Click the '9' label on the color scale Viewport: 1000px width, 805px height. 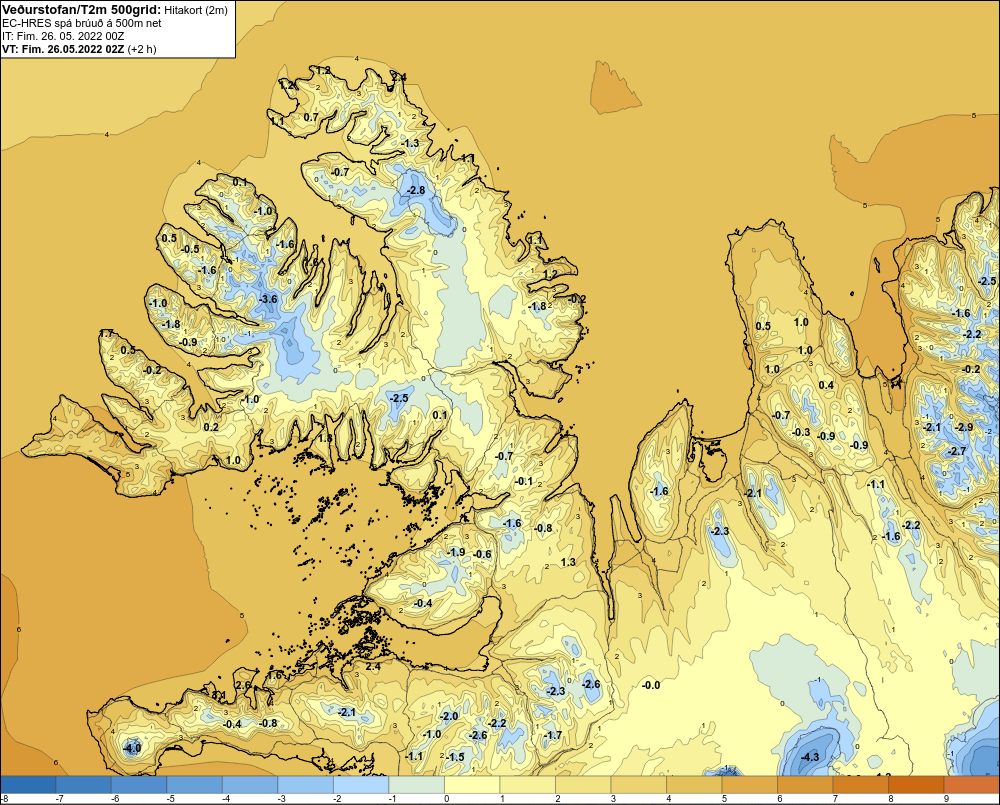coord(946,799)
